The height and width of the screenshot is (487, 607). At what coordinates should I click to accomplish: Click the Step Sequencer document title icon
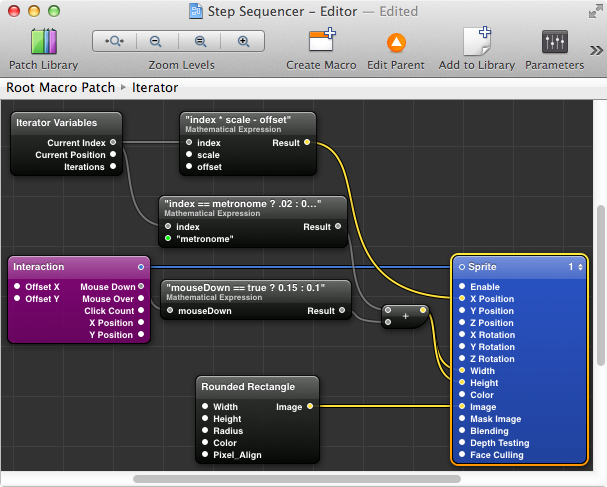point(195,11)
